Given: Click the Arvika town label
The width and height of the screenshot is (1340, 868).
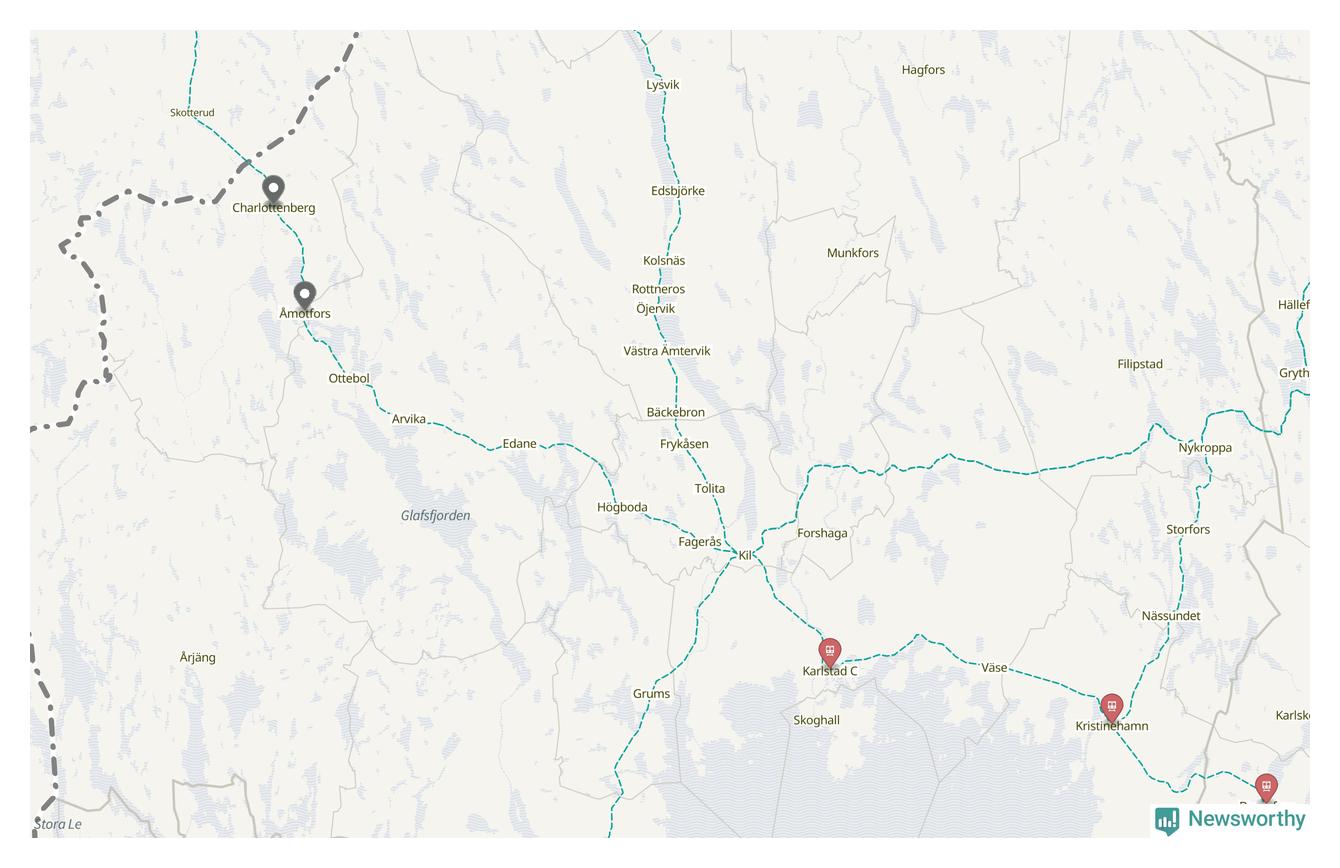Looking at the screenshot, I should [408, 419].
